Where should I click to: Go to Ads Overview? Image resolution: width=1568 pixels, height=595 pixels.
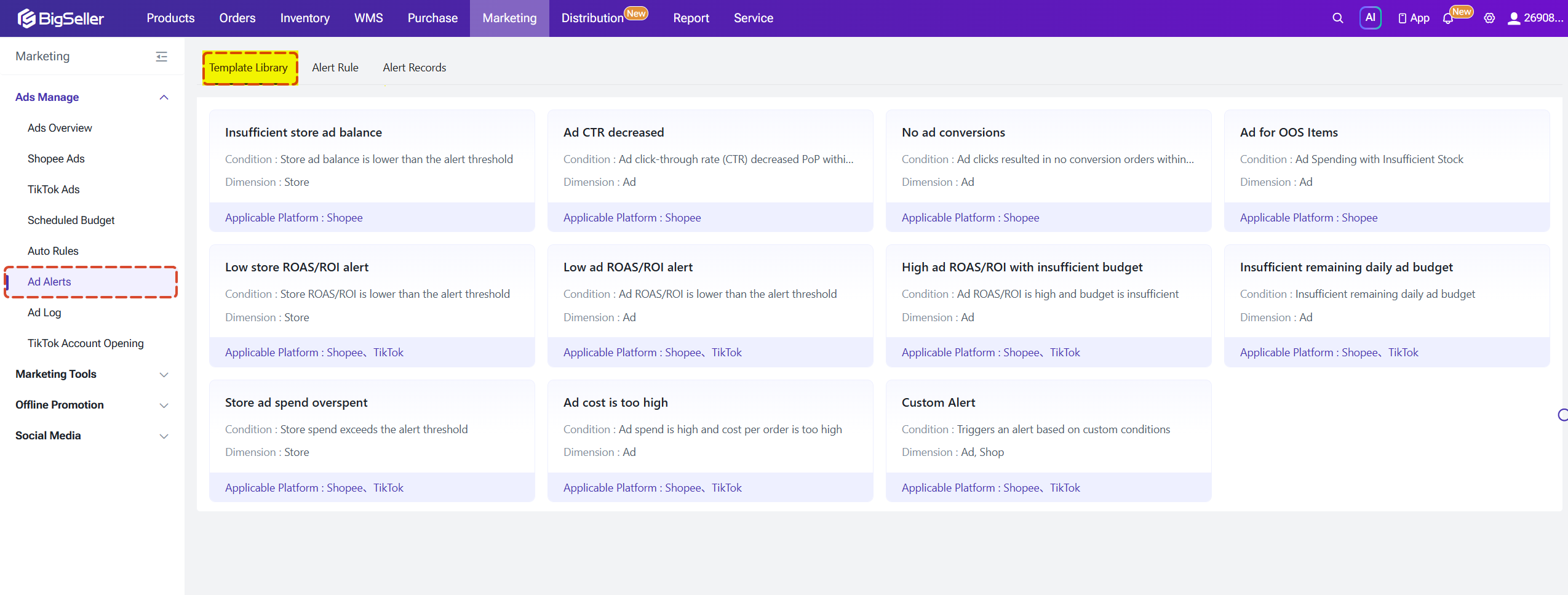click(60, 128)
